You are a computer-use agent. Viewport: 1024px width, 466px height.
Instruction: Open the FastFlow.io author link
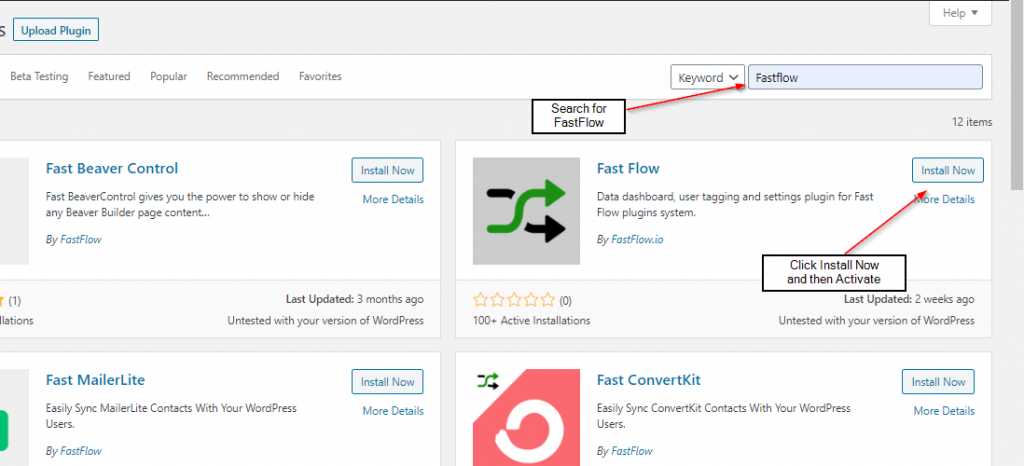point(637,240)
